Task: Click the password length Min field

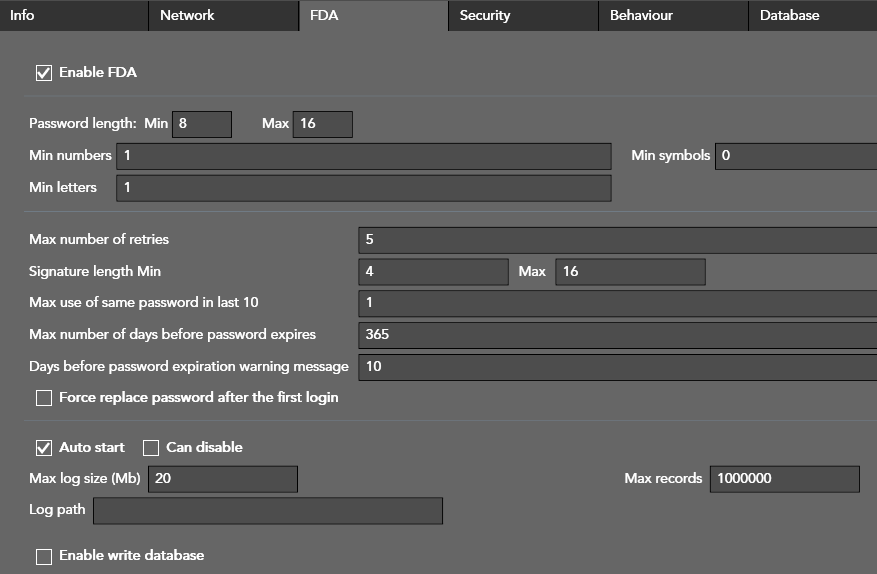Action: tap(202, 124)
